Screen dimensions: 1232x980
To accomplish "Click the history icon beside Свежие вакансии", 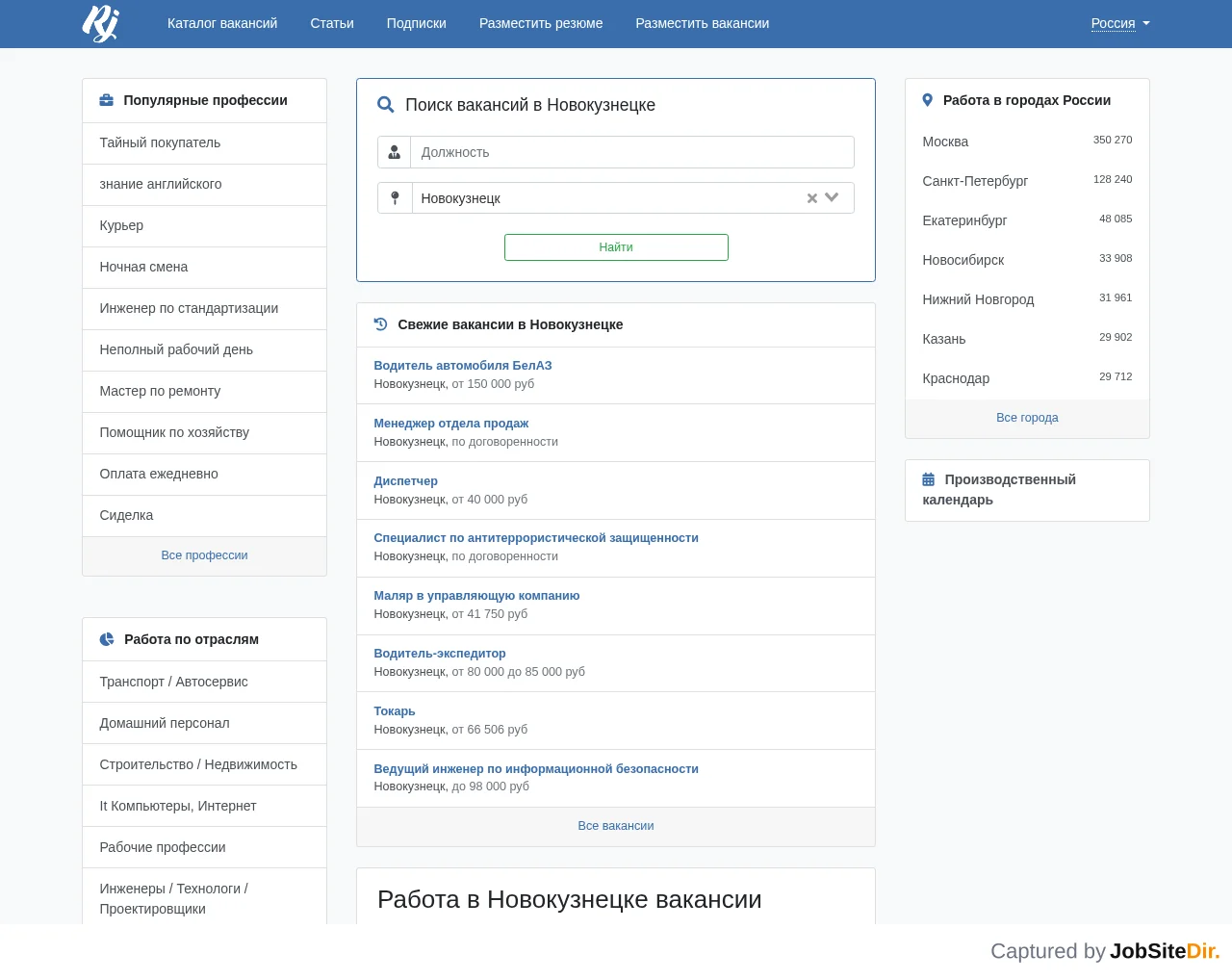I will pos(380,324).
